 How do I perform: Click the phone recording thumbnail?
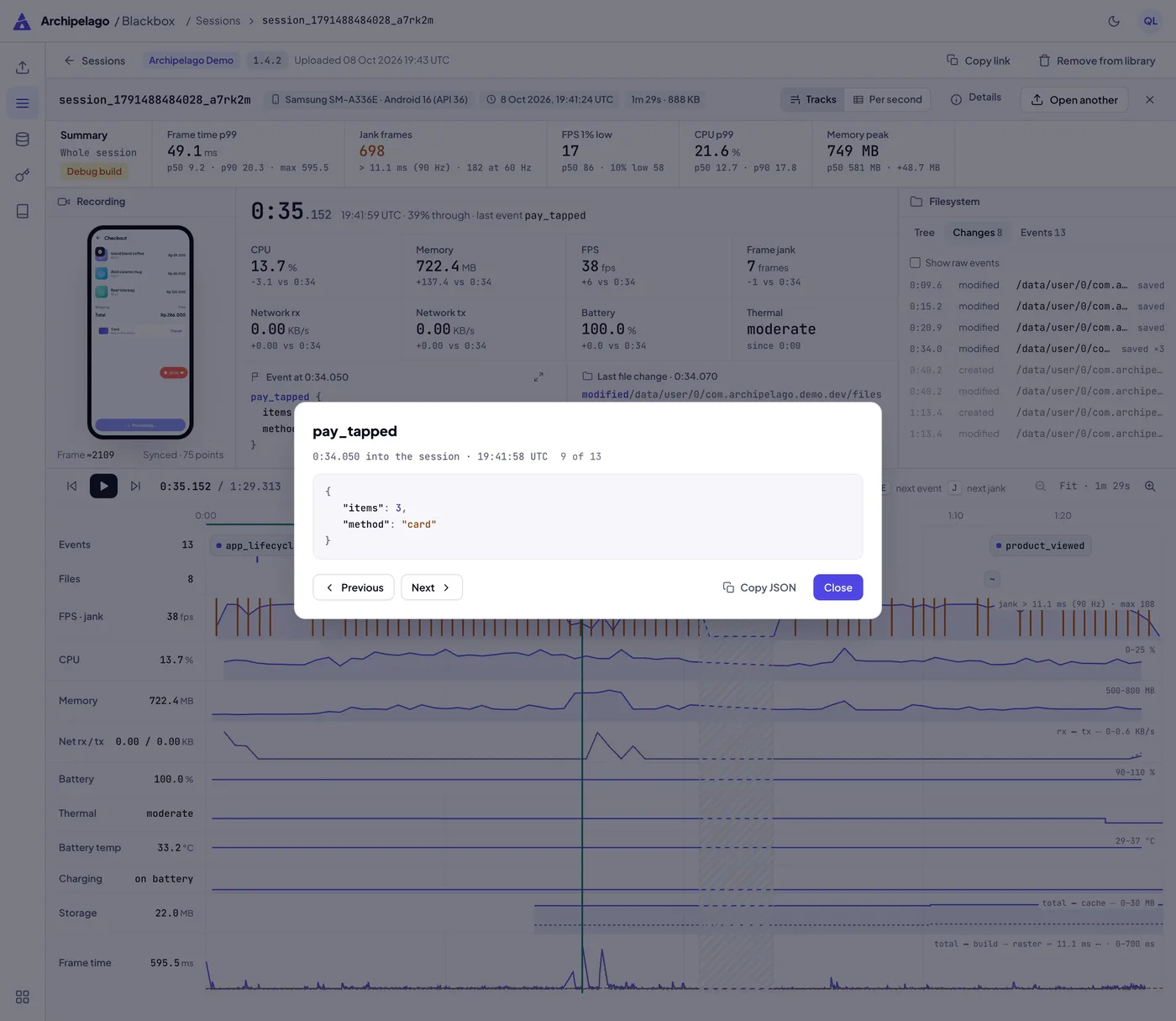(140, 332)
